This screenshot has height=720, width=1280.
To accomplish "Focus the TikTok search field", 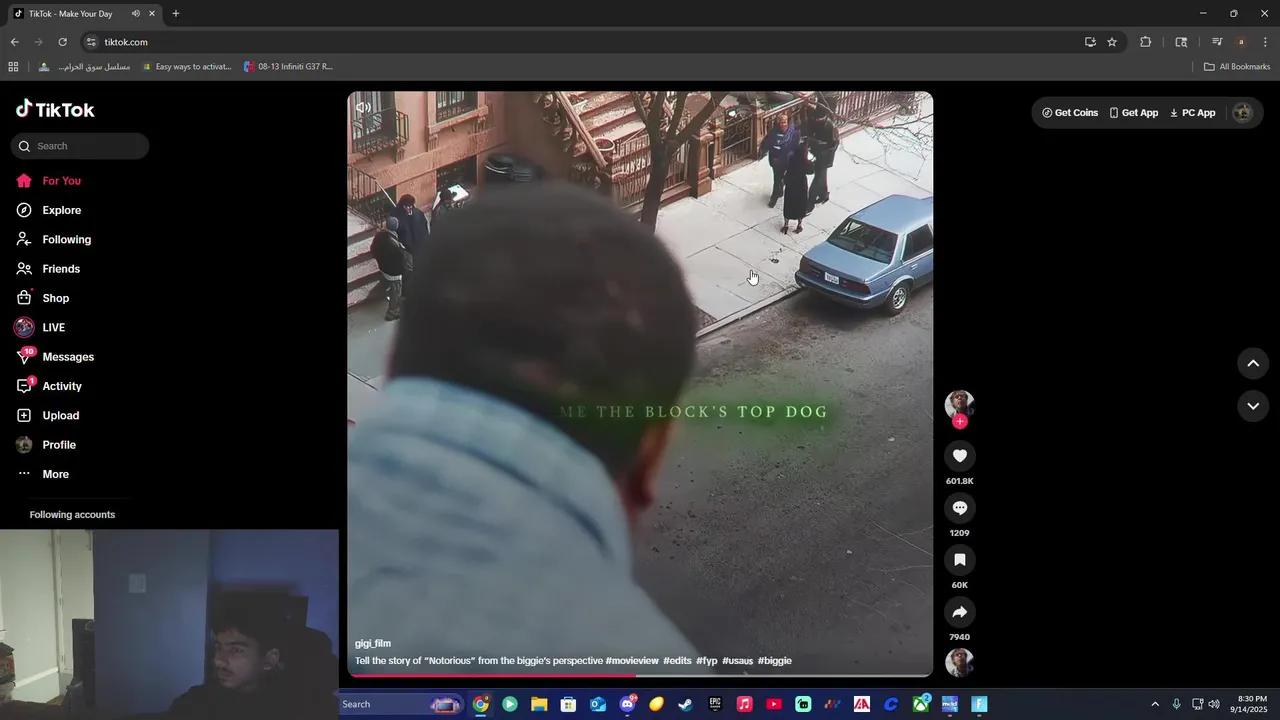I will click(80, 146).
